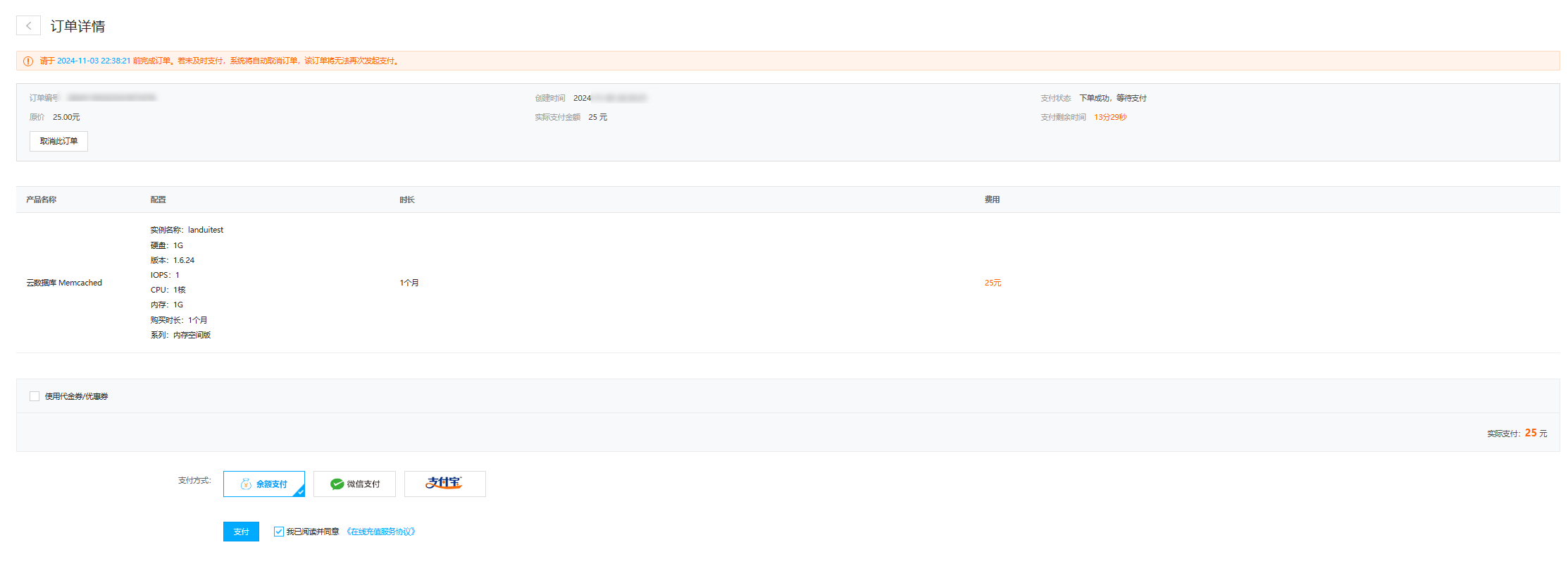Click the money bag icon on 余额支付
Image resolution: width=1568 pixels, height=564 pixels.
point(246,484)
